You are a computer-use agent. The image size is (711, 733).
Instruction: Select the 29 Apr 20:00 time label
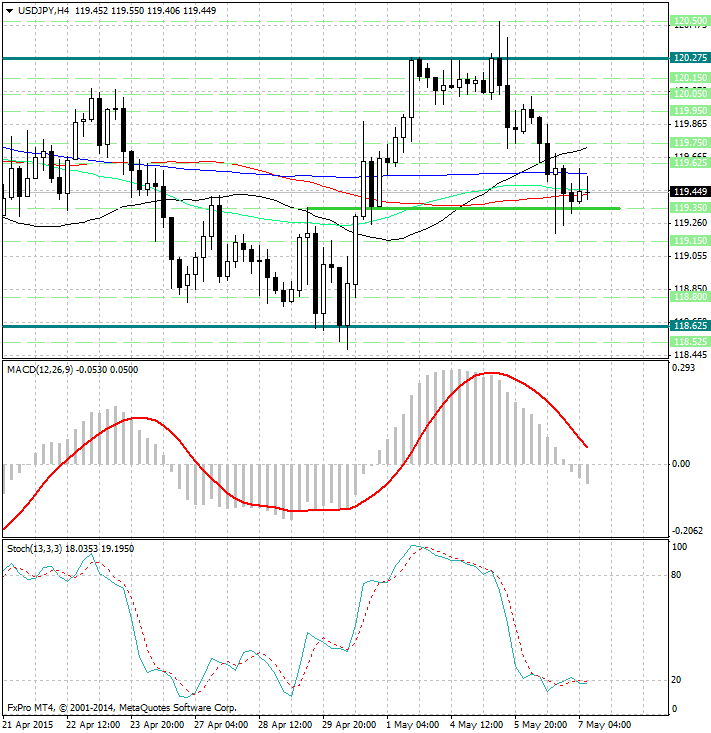(348, 724)
